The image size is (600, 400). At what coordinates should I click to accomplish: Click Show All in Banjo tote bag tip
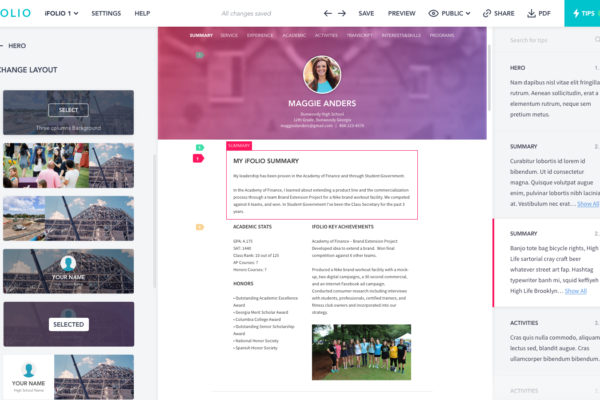coord(576,291)
